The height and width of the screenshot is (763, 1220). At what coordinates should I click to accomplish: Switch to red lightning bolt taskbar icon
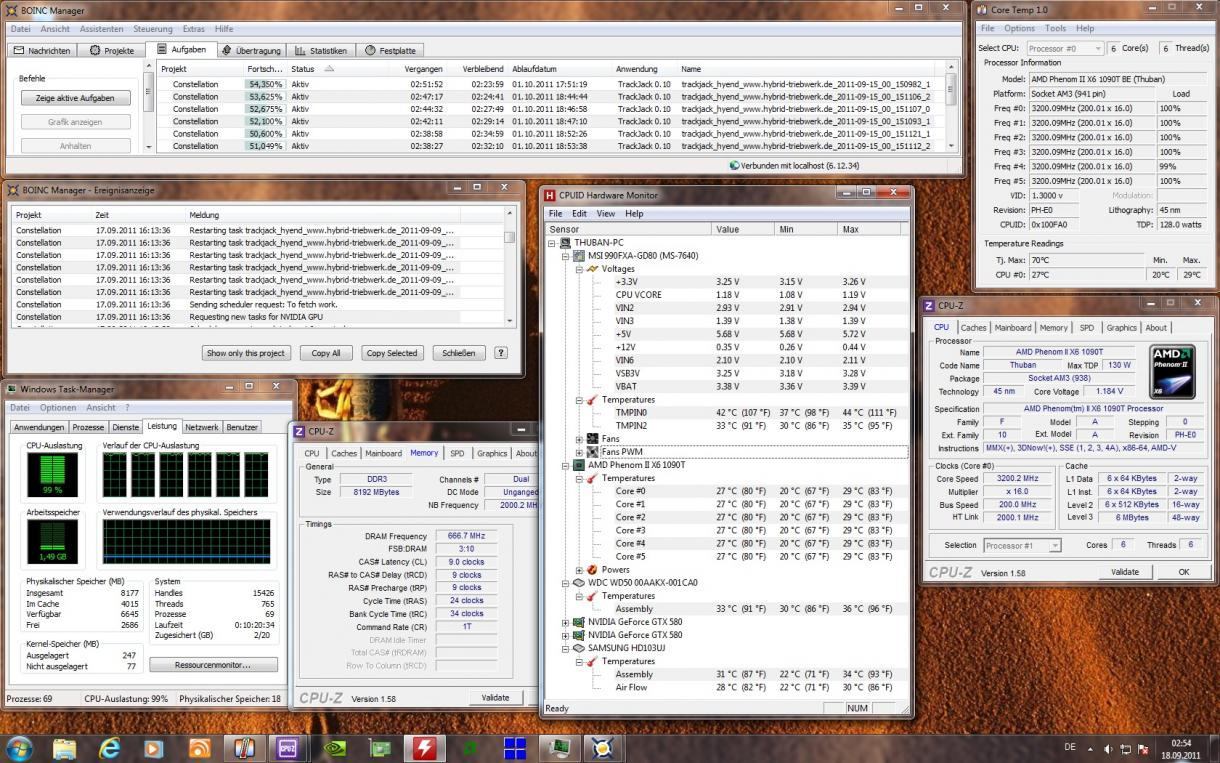pyautogui.click(x=425, y=748)
